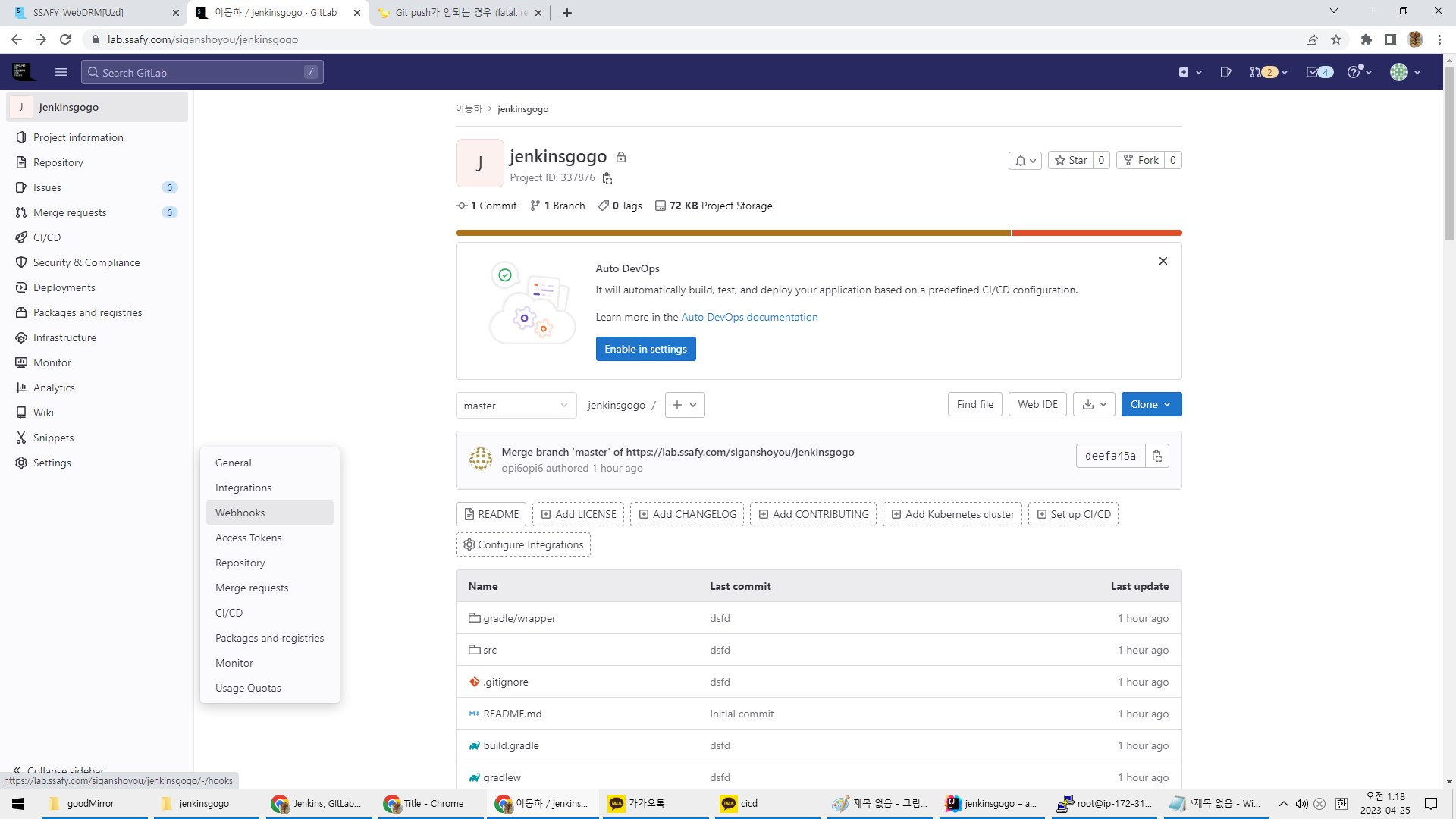Open CI/CD rocket icon in sidebar
This screenshot has height=819, width=1456.
coord(21,237)
